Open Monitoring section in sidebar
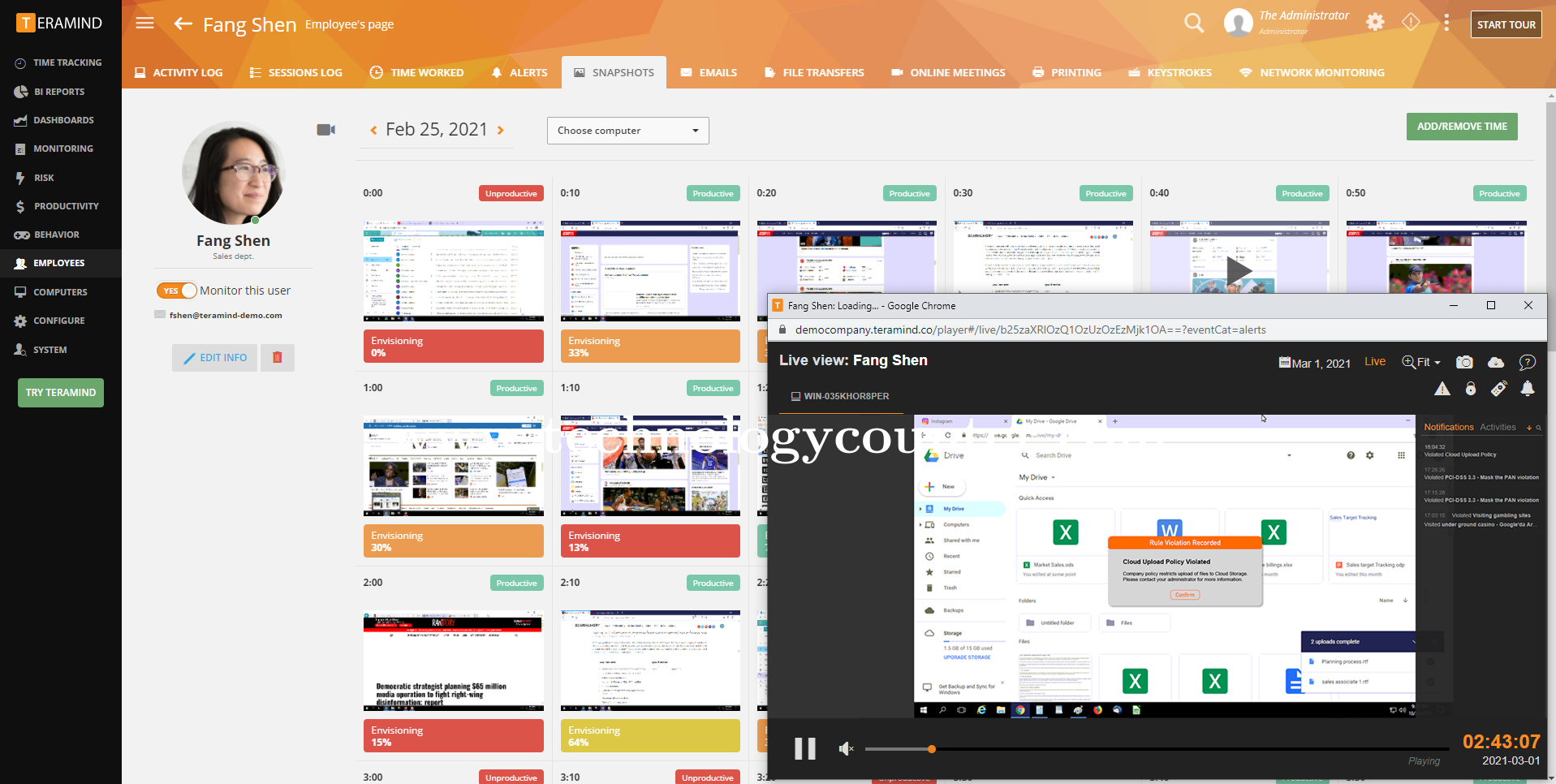This screenshot has width=1556, height=784. 61,149
